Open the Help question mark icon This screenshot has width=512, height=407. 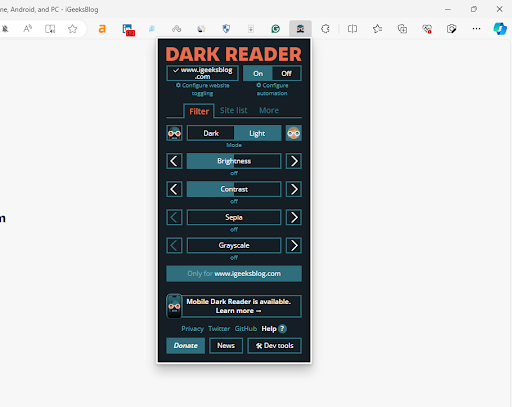coord(282,329)
